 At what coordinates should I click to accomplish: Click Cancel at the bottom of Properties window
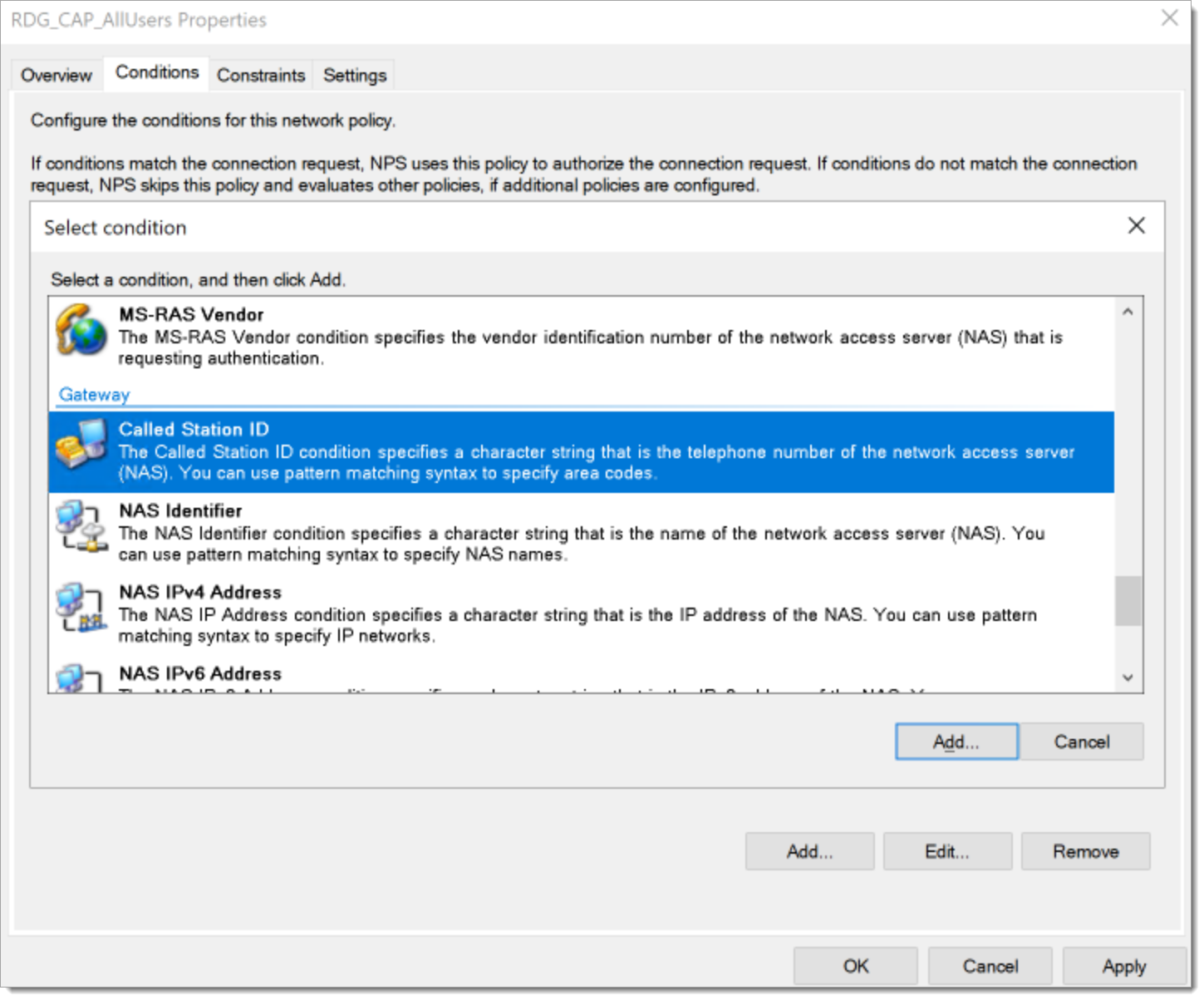tap(990, 966)
